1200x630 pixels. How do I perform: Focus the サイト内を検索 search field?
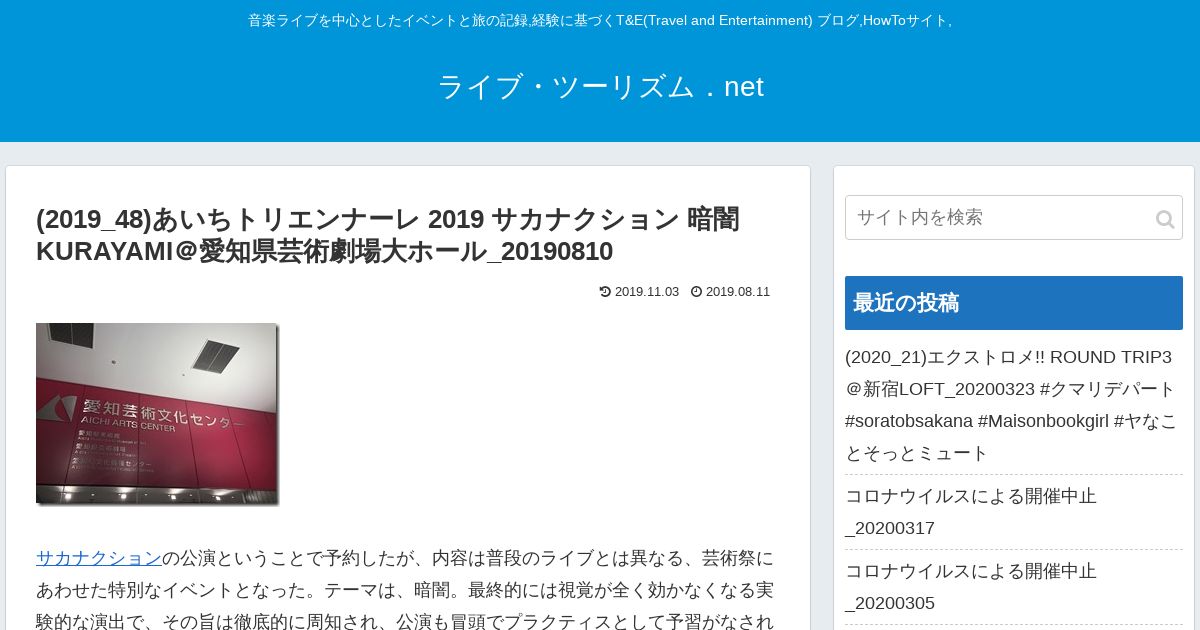pos(1013,217)
